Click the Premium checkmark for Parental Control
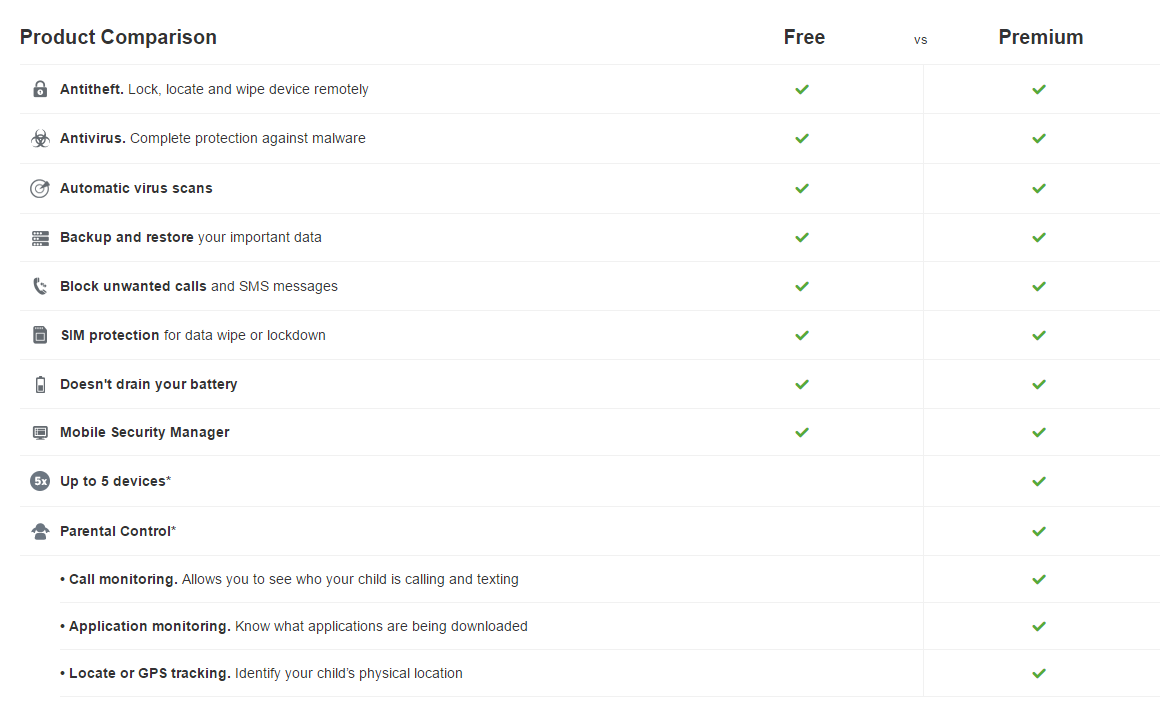The image size is (1172, 708). point(1039,531)
